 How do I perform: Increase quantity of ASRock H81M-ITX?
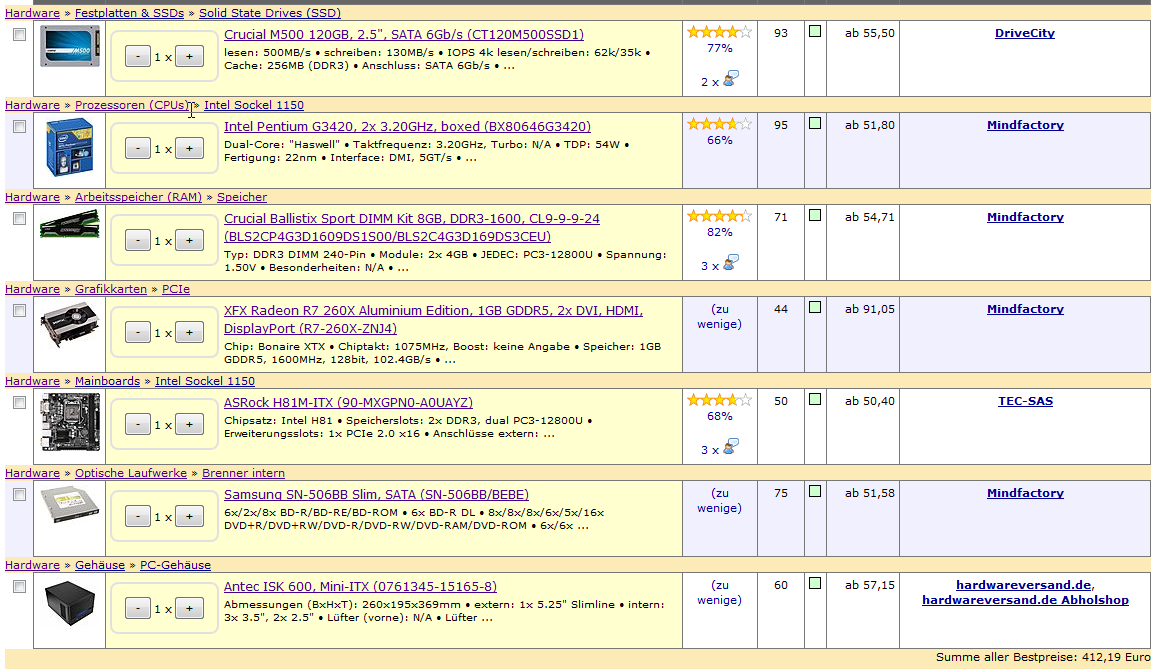pos(190,424)
